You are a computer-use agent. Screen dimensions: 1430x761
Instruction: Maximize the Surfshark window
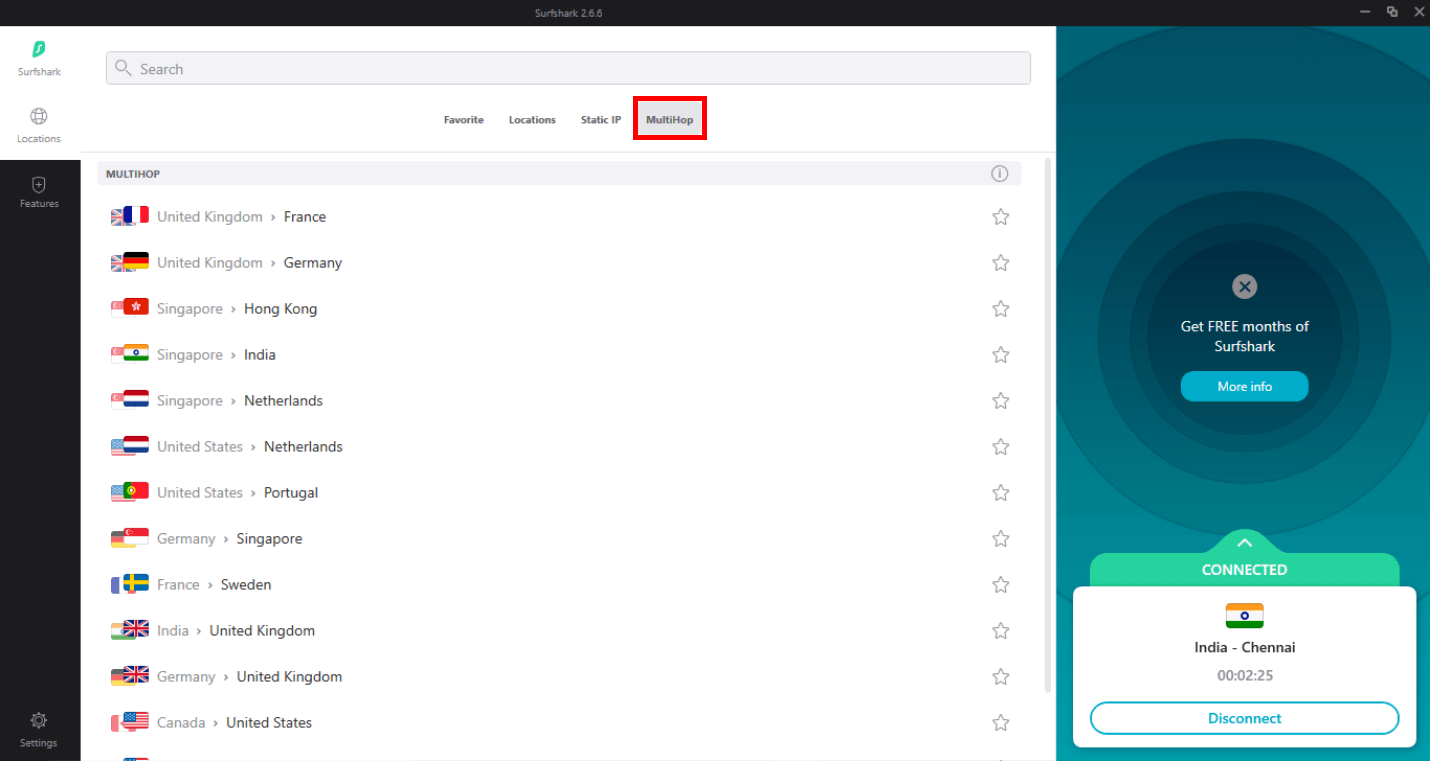pyautogui.click(x=1392, y=12)
